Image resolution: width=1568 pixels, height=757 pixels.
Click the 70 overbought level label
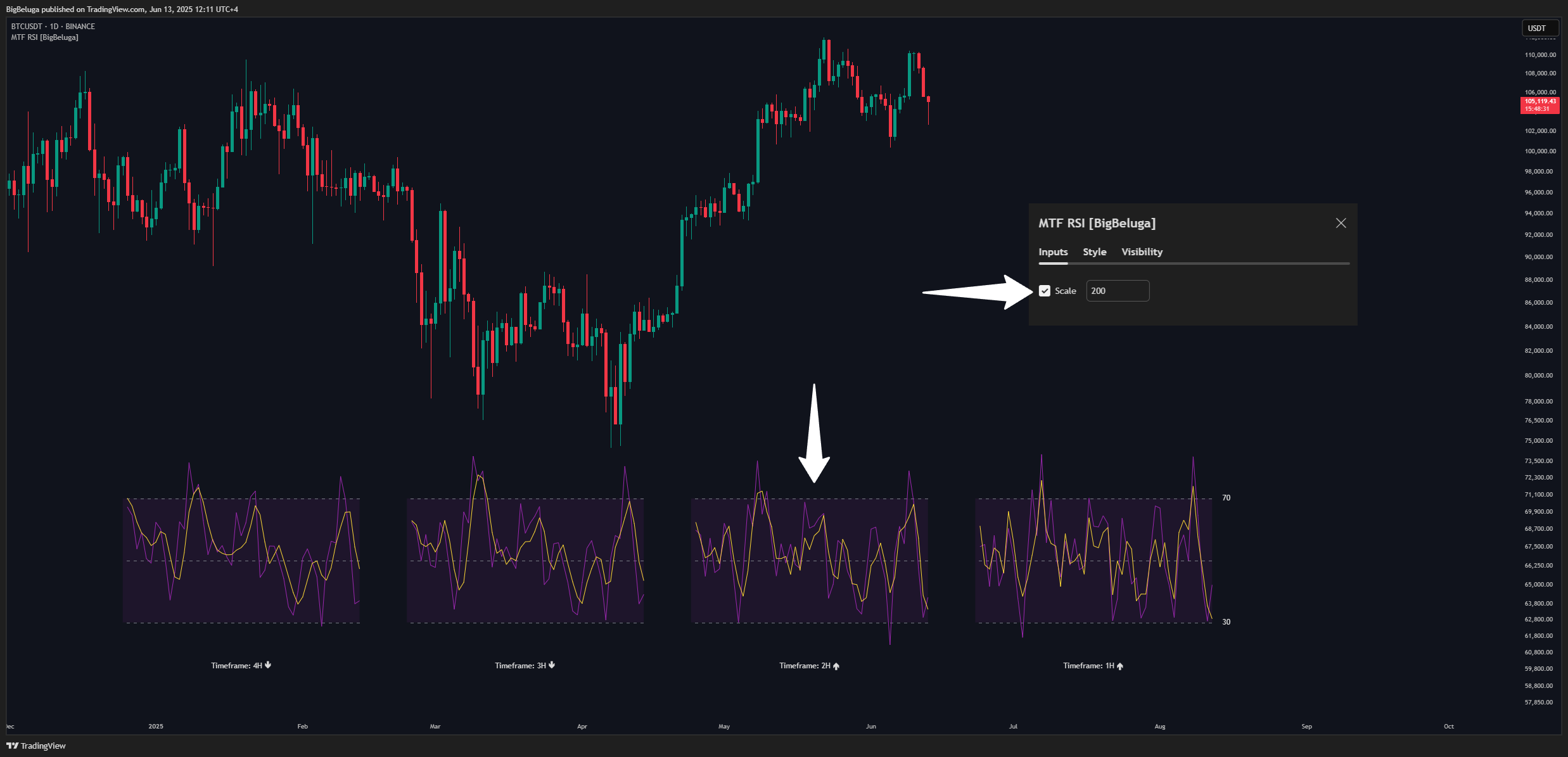click(x=1227, y=498)
